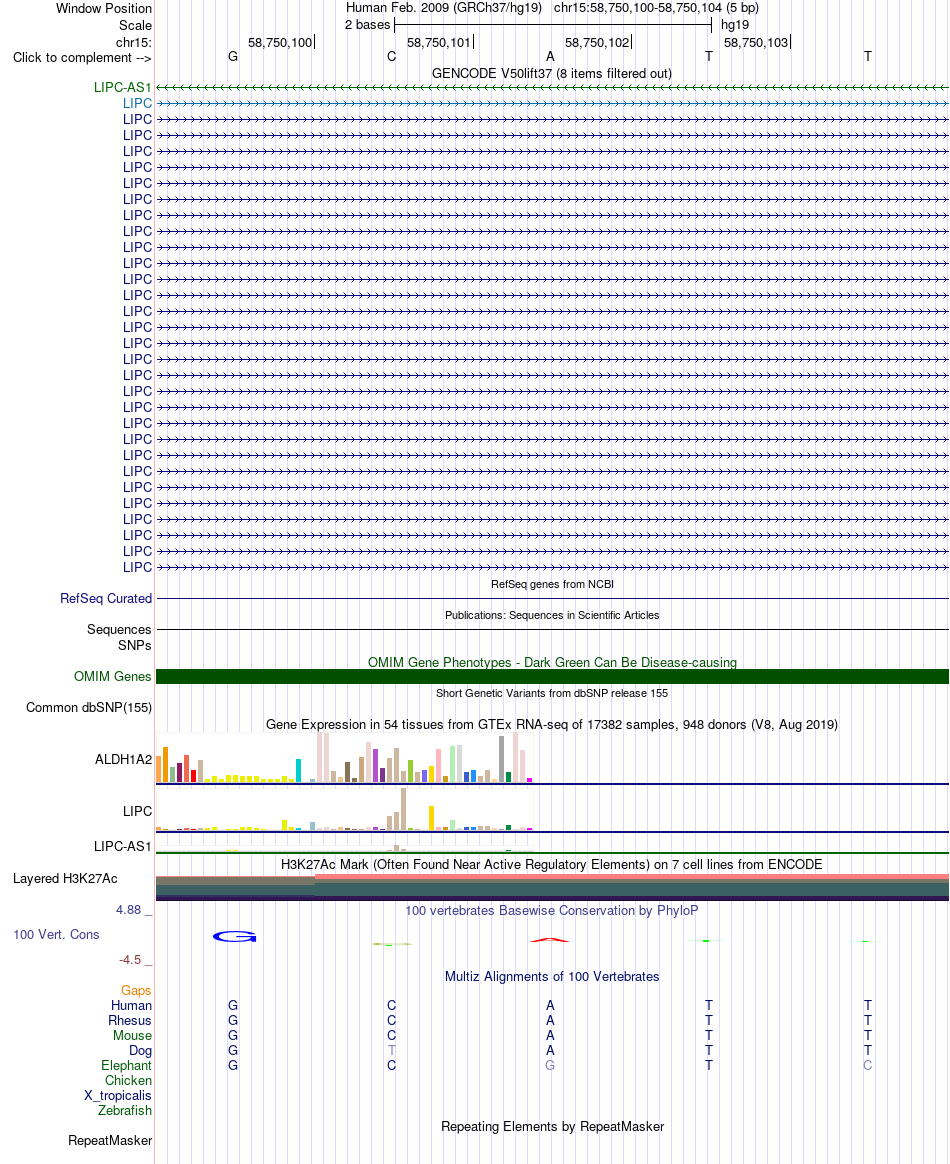Open the GTEx Gene Expression track title

click(551, 725)
